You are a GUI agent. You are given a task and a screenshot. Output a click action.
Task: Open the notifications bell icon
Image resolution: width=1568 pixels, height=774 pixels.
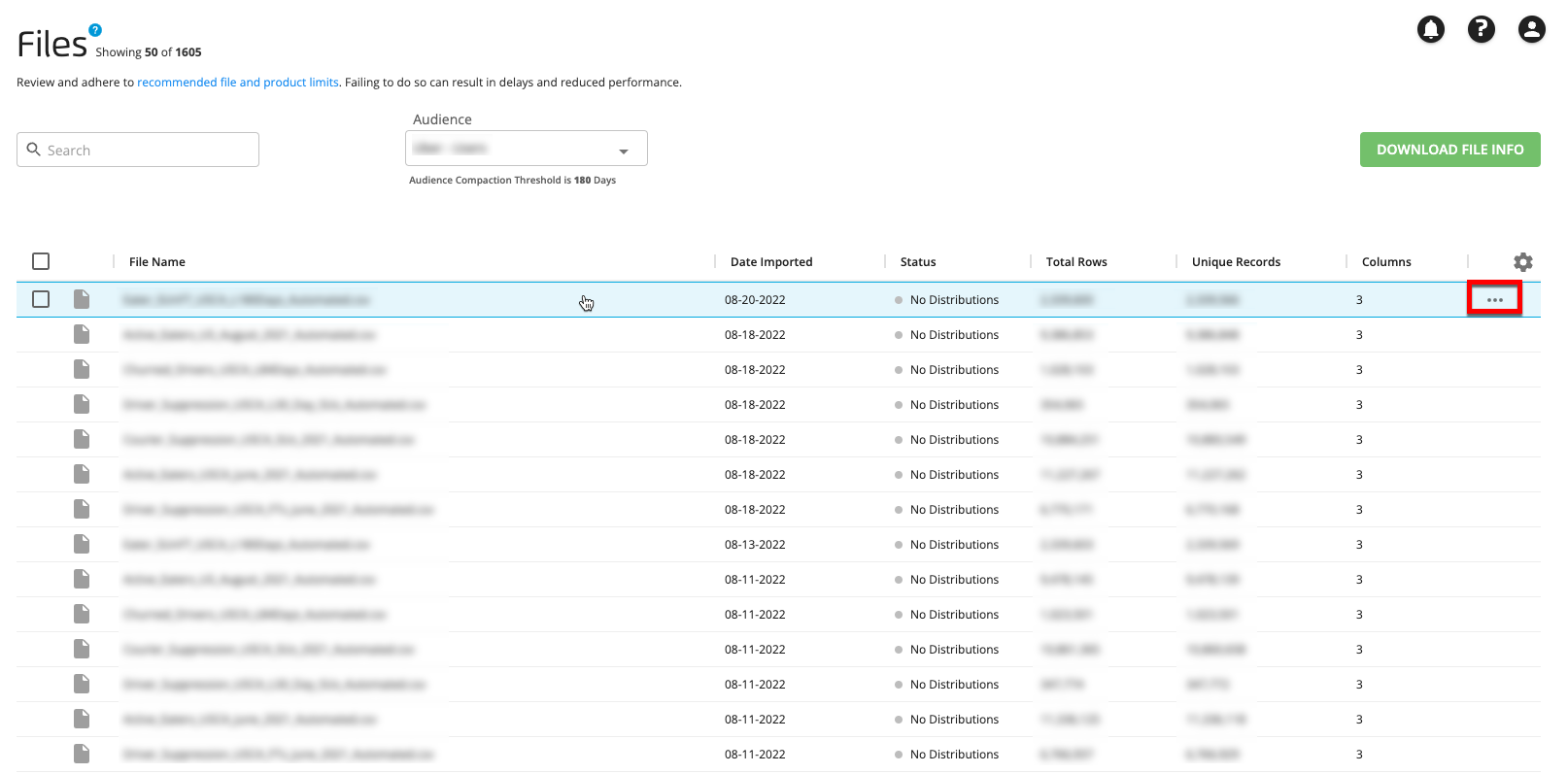(1430, 30)
